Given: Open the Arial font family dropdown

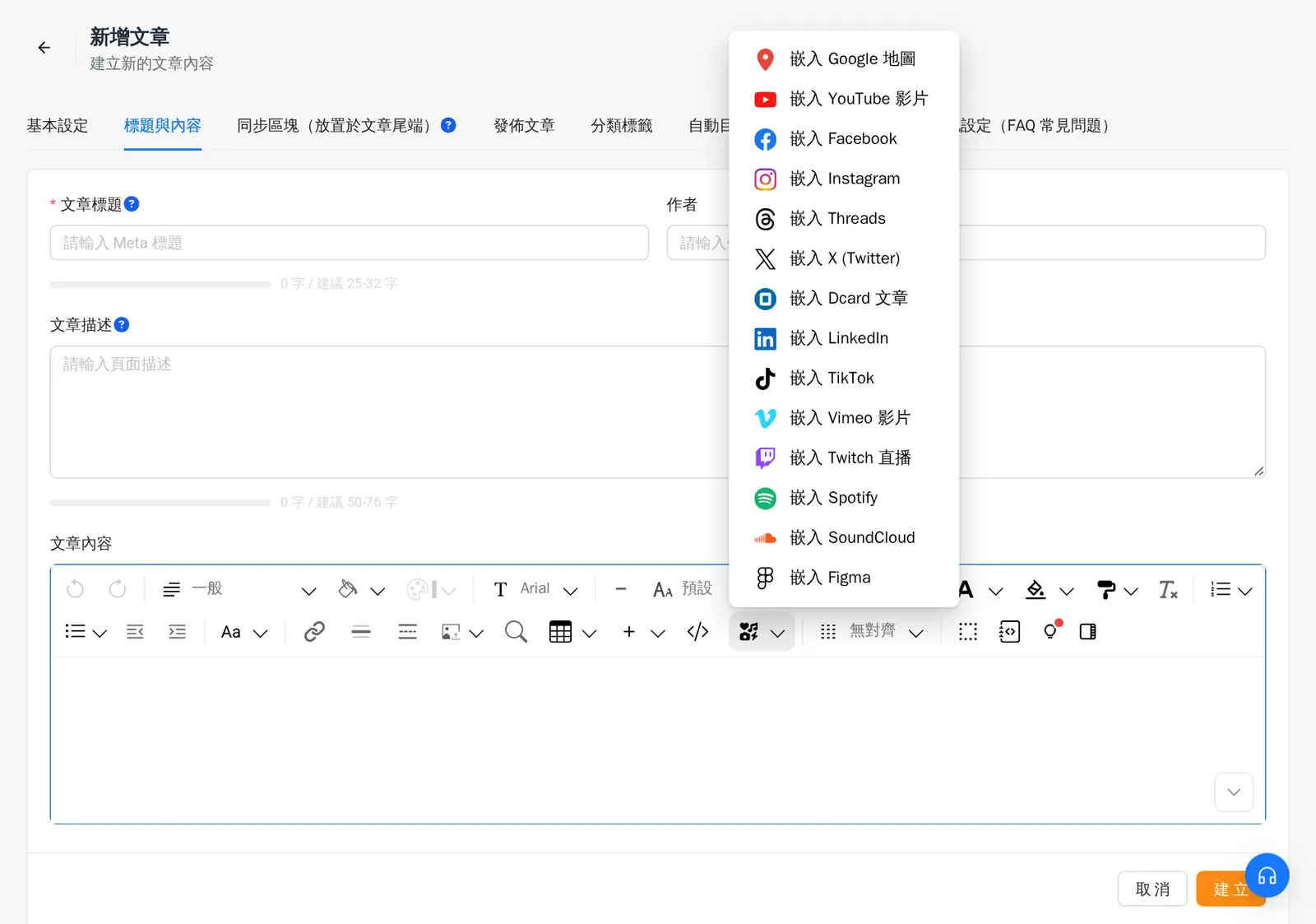Looking at the screenshot, I should (x=535, y=589).
